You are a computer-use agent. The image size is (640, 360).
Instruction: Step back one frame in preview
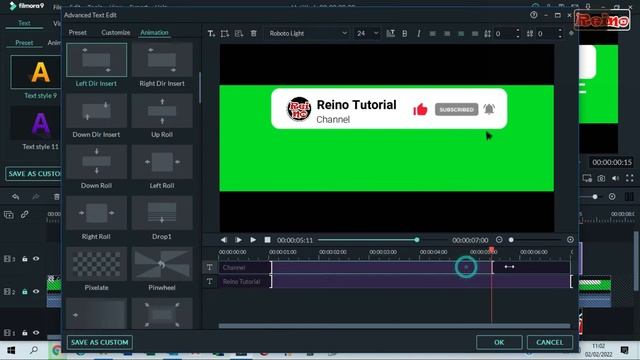pyautogui.click(x=224, y=240)
